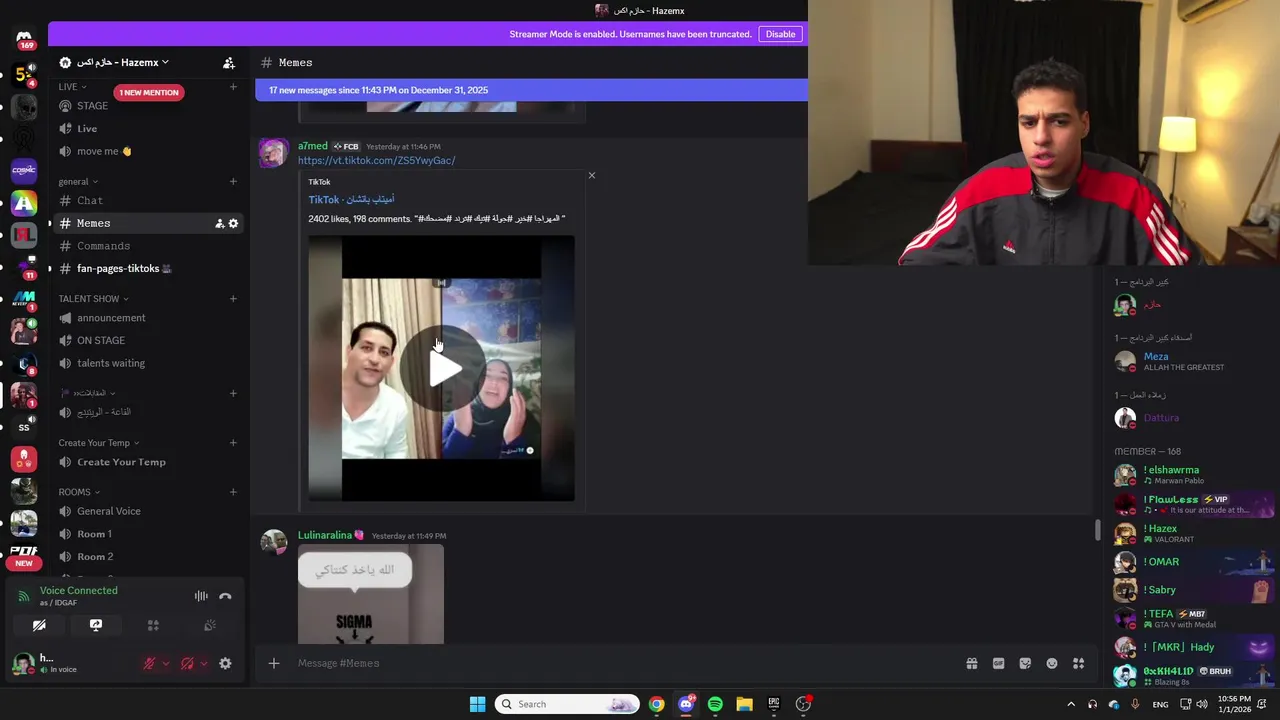Open File Explorer from the taskbar

(744, 704)
